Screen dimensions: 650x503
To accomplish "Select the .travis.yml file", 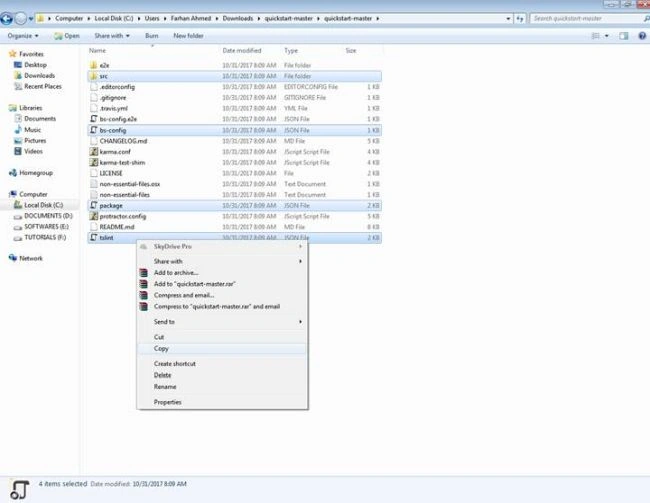I will pos(235,108).
